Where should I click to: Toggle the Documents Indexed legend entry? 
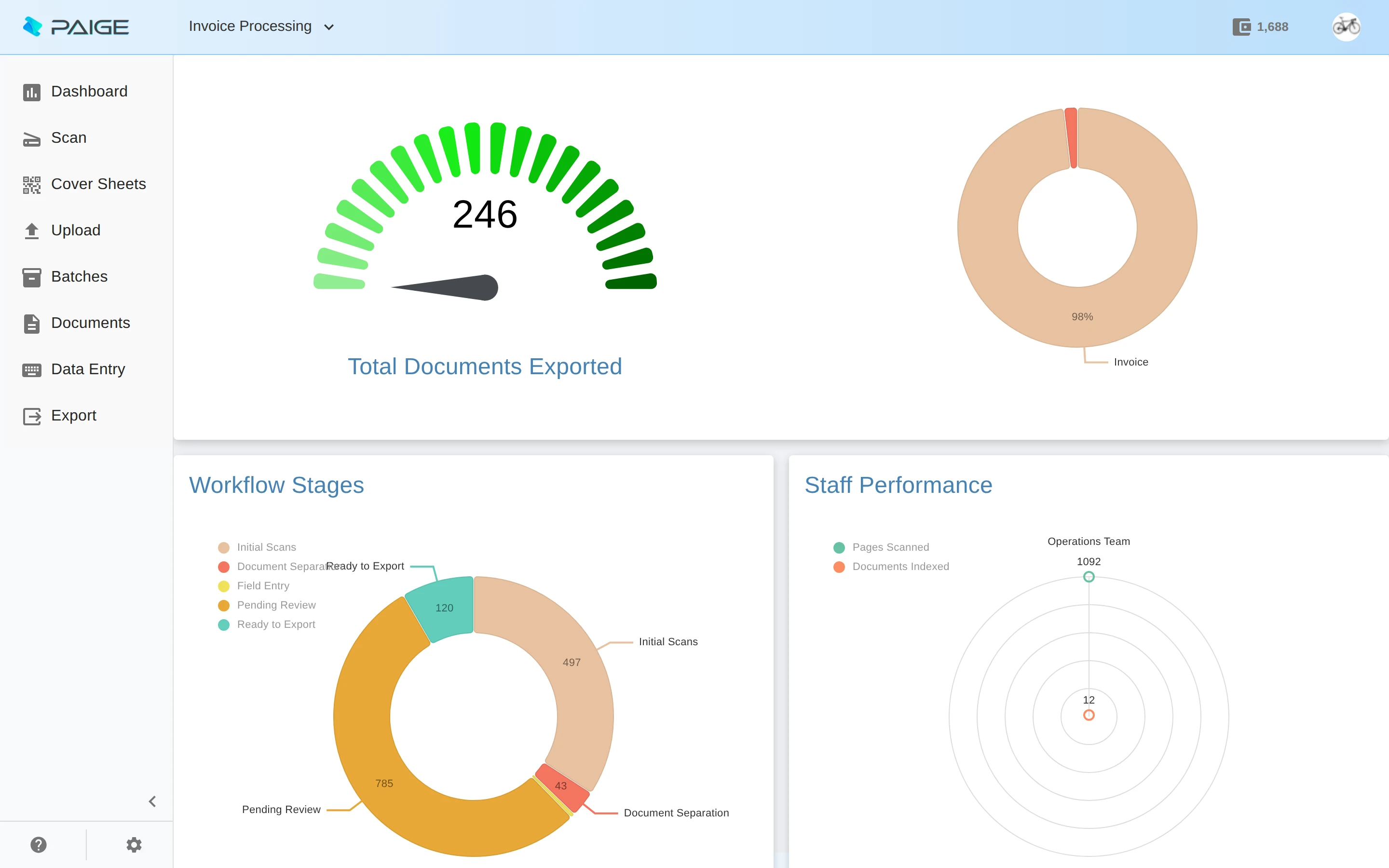[x=891, y=567]
